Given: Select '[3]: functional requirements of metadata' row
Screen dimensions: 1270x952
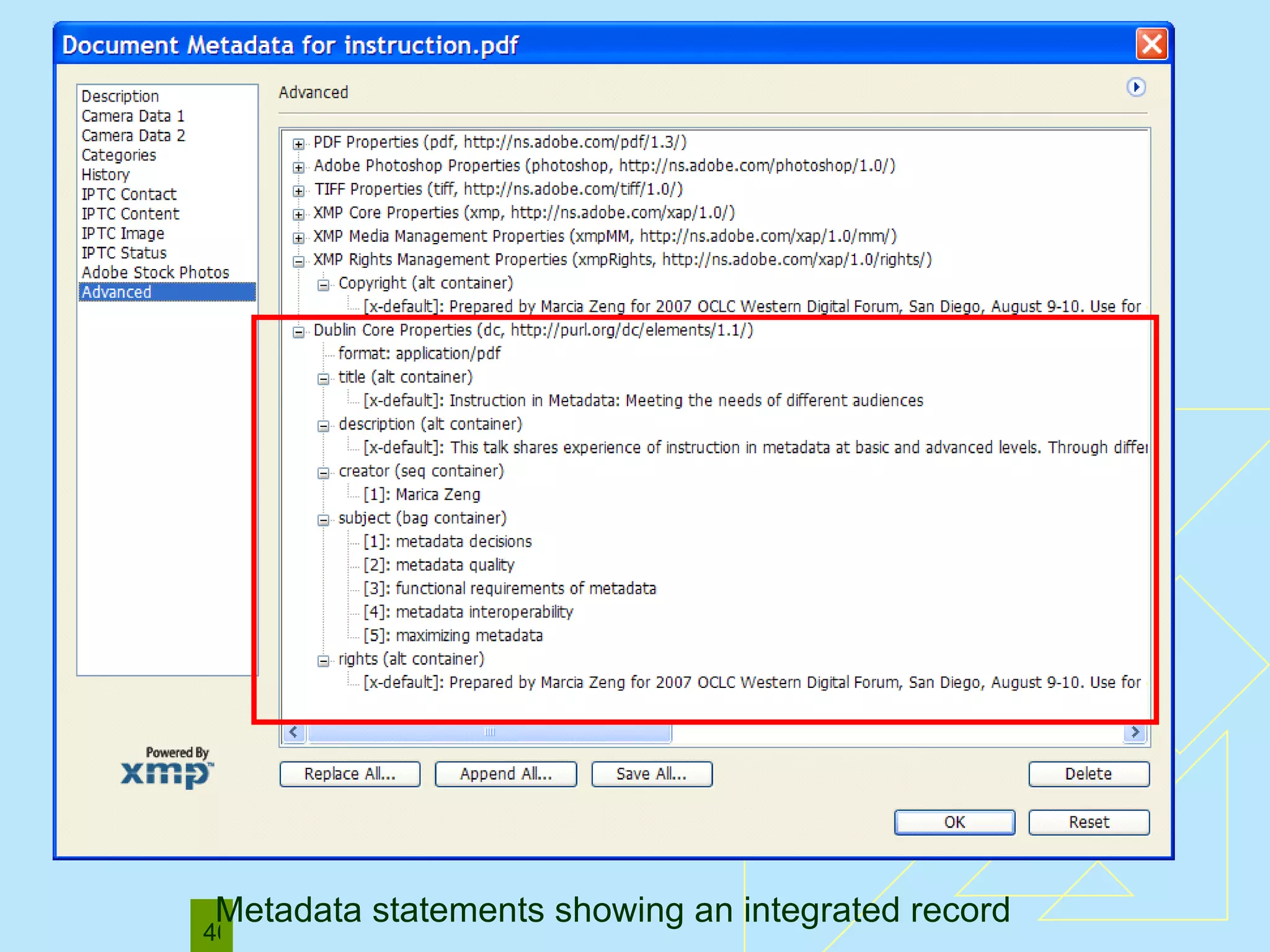Looking at the screenshot, I should click(510, 589).
